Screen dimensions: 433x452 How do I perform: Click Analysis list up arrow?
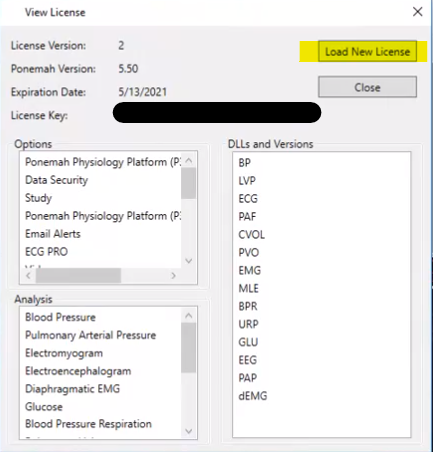coord(189,316)
